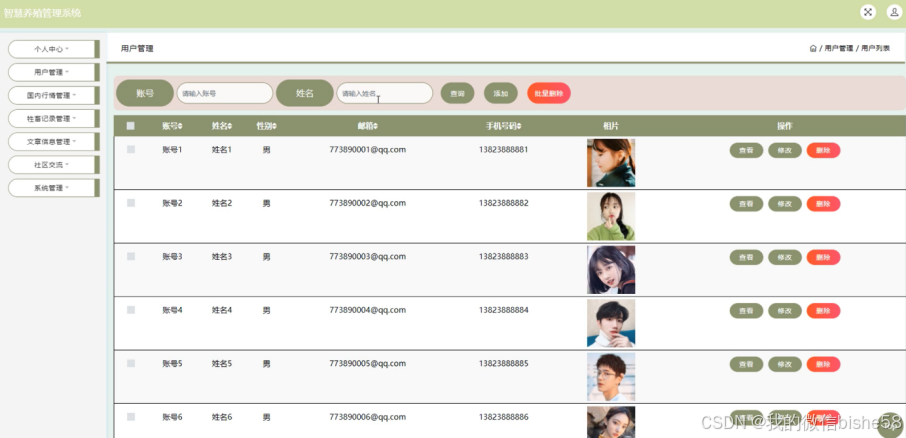The width and height of the screenshot is (906, 438).
Task: Go to home icon in breadcrumb
Action: (x=813, y=49)
